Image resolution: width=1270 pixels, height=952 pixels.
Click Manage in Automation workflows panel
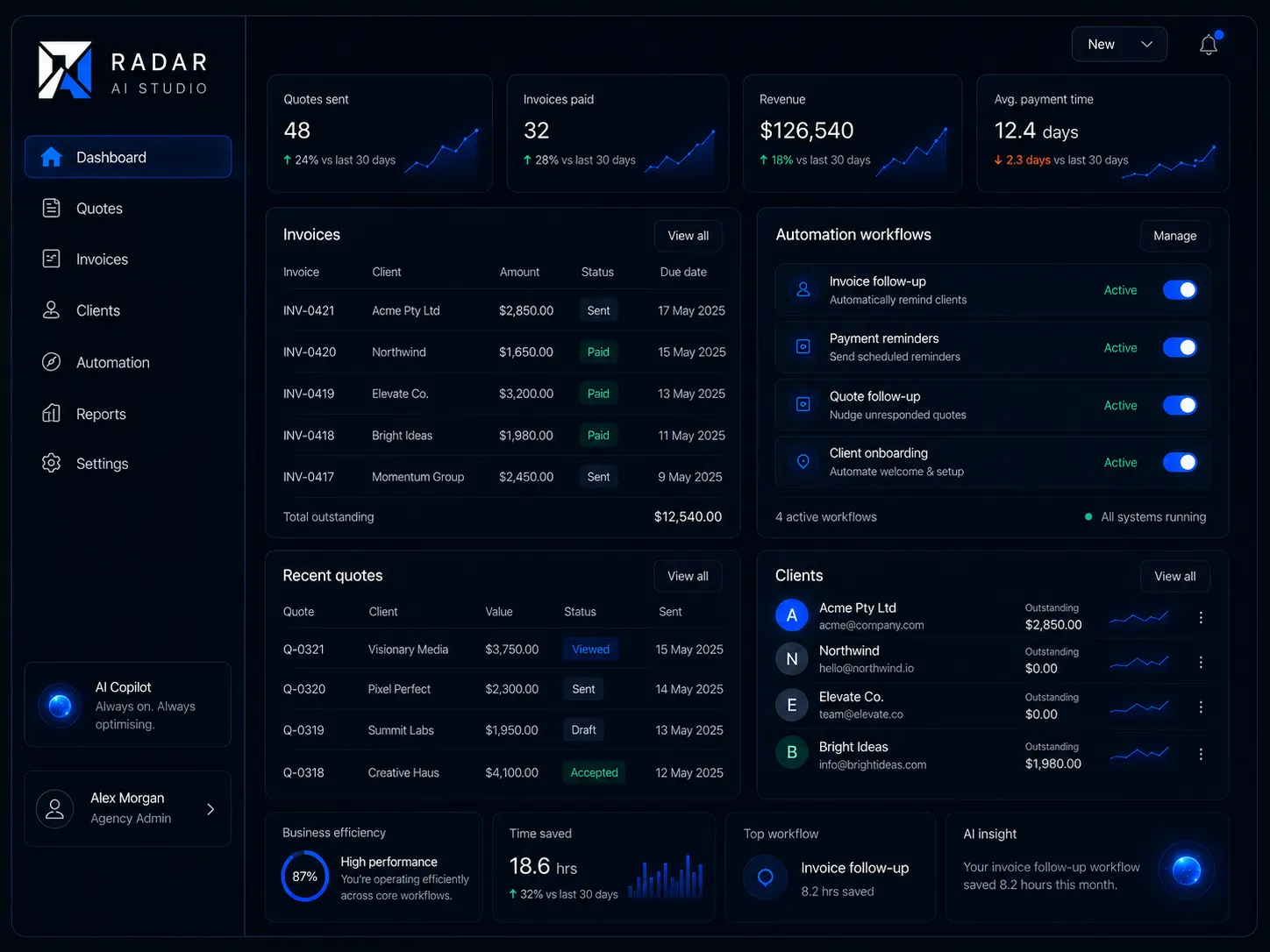[x=1175, y=236]
